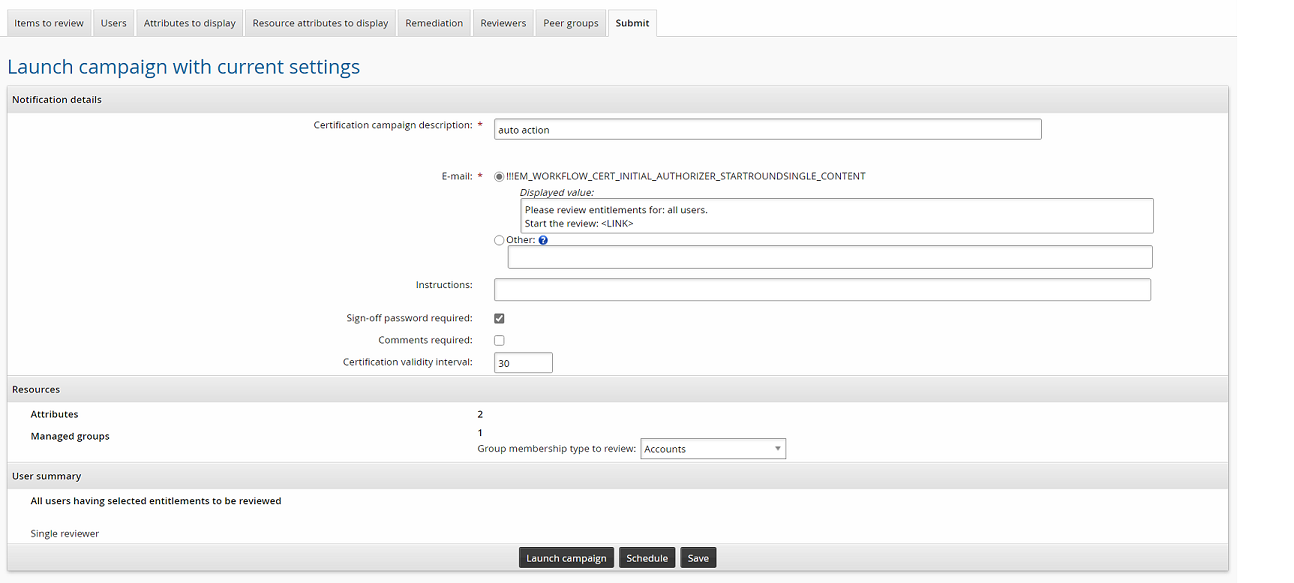Click the Save button
This screenshot has height=583, width=1294.
(x=698, y=558)
